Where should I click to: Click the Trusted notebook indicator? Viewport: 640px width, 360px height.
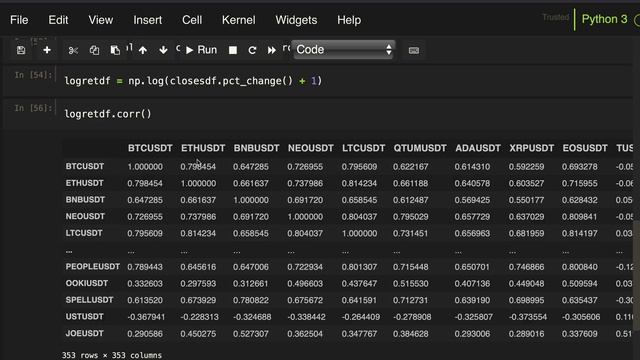(556, 17)
